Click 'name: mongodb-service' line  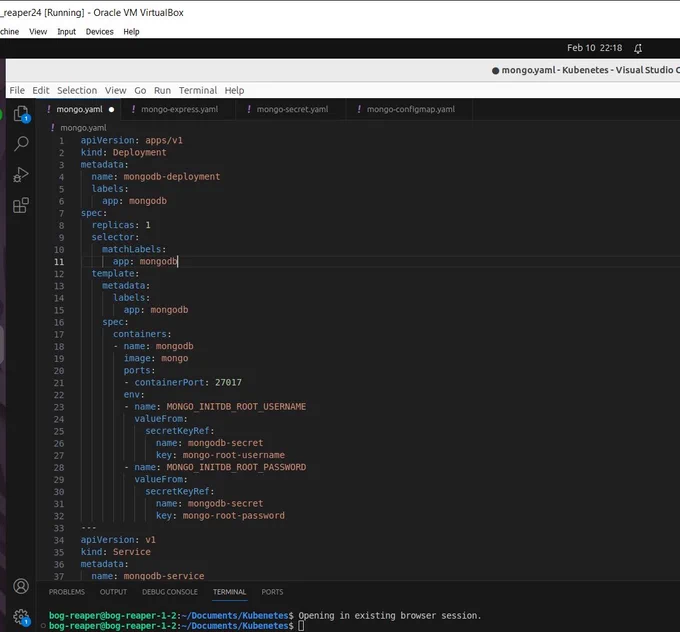(147, 576)
